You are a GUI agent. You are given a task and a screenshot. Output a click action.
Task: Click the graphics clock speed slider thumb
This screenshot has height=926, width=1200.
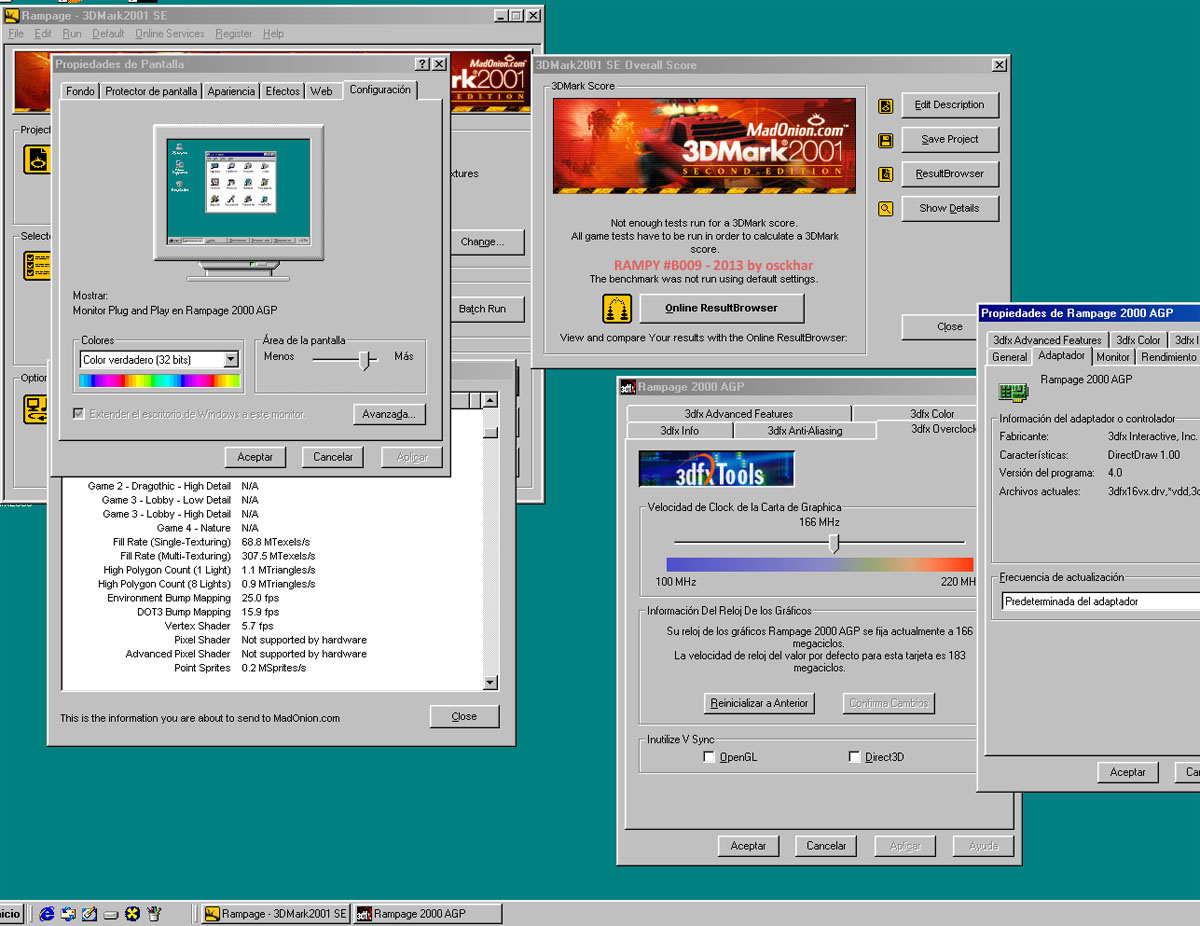click(x=833, y=543)
